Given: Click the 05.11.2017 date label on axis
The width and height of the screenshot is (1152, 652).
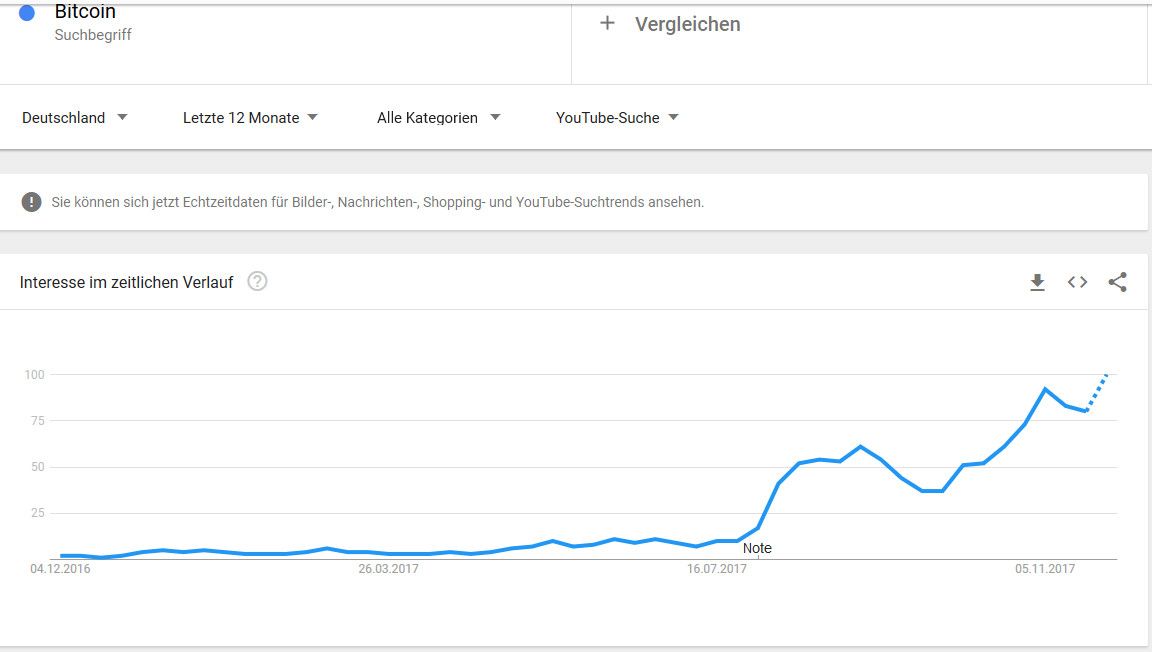Looking at the screenshot, I should click(1045, 569).
